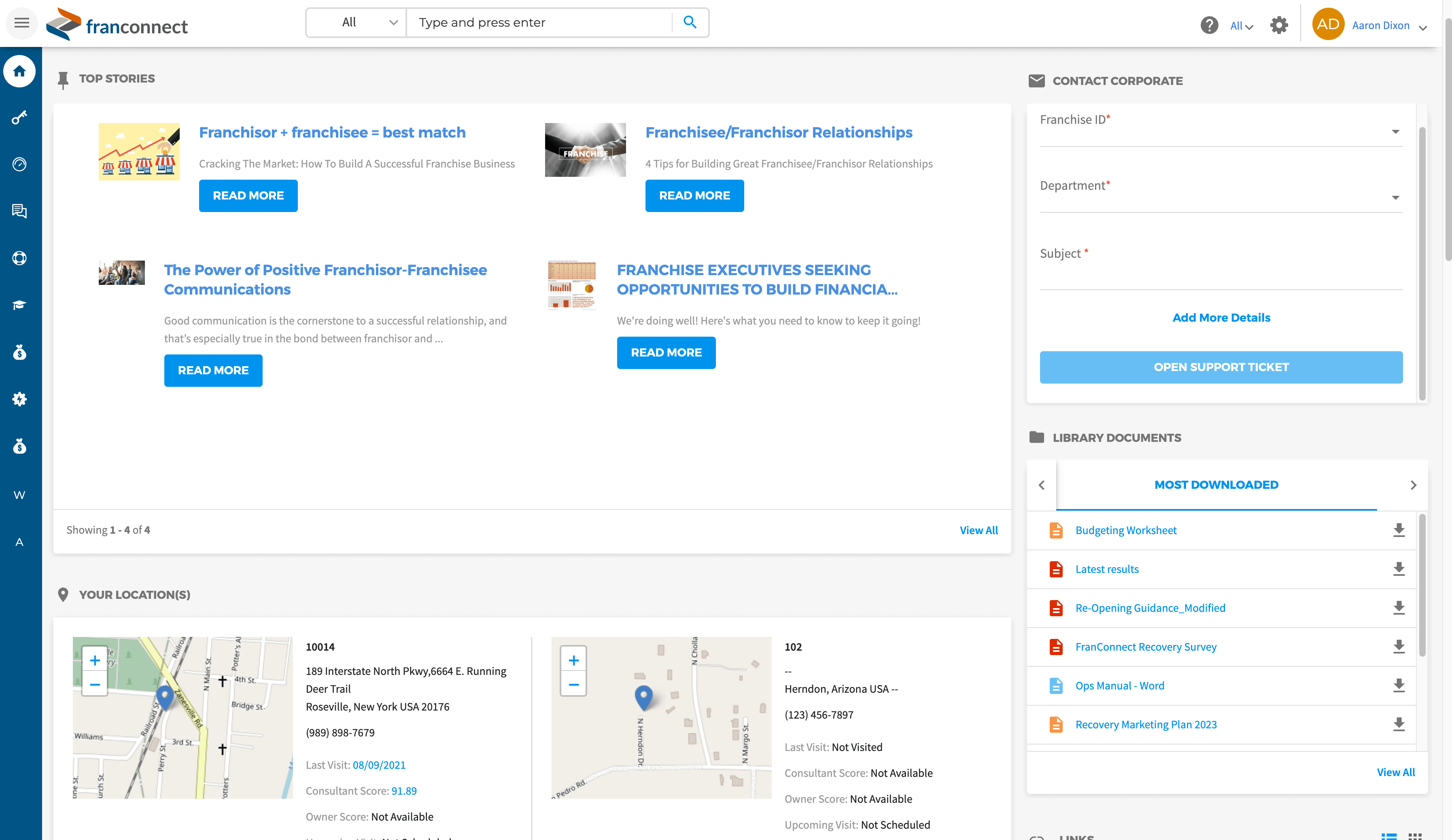Zoom out on the Herndon location map
Viewport: 1452px width, 840px height.
point(573,685)
